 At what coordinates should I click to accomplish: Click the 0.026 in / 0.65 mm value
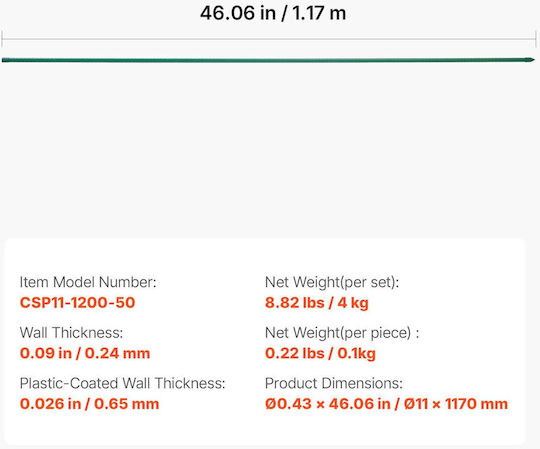[x=90, y=404]
